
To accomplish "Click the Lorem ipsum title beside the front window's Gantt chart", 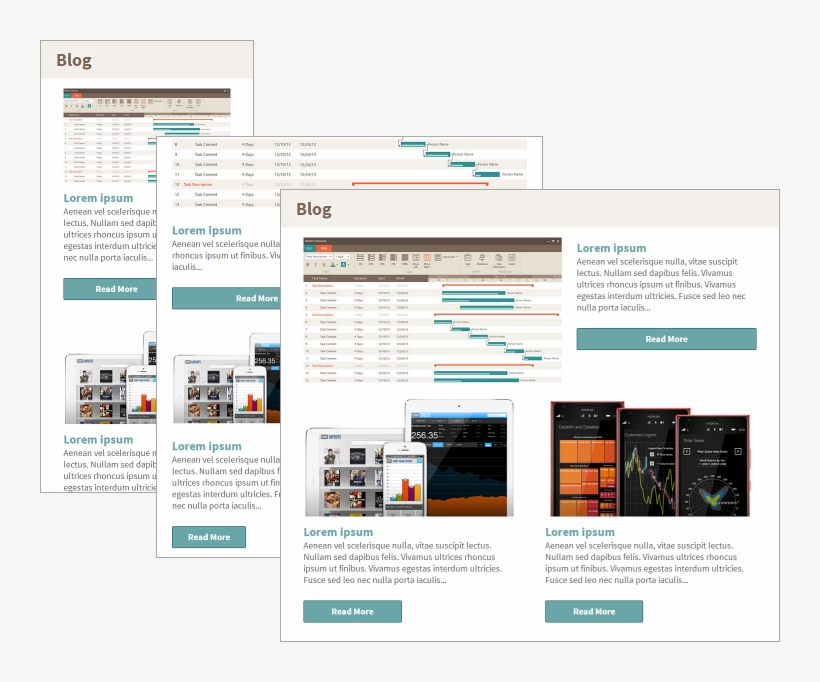I will point(611,248).
